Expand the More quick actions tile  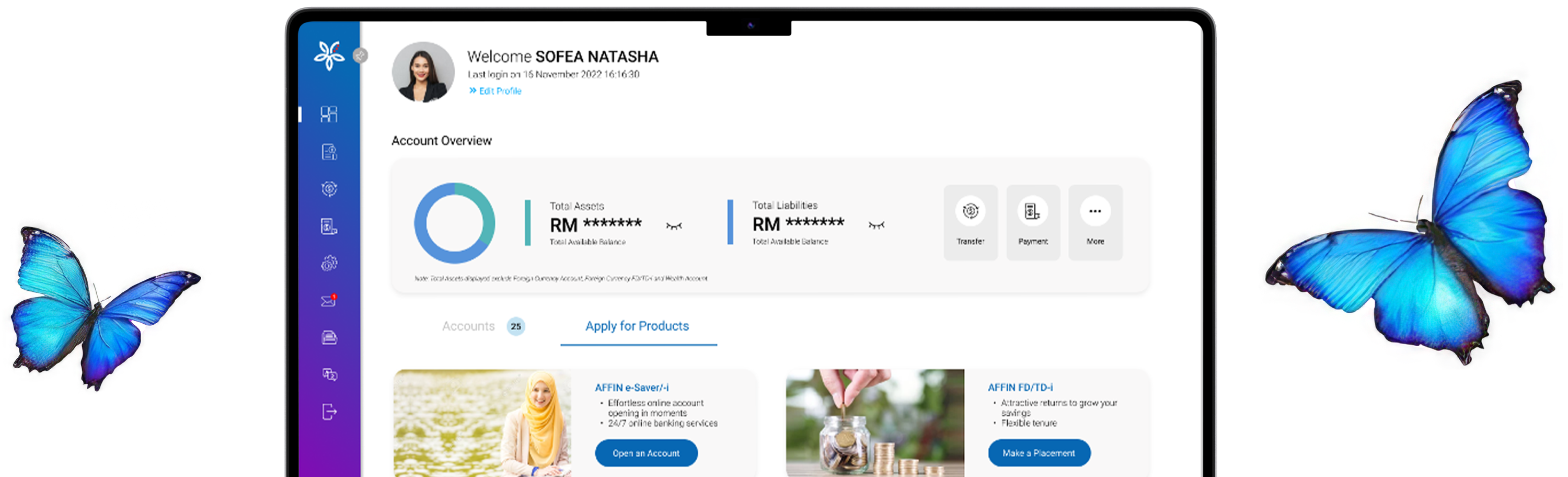1095,222
